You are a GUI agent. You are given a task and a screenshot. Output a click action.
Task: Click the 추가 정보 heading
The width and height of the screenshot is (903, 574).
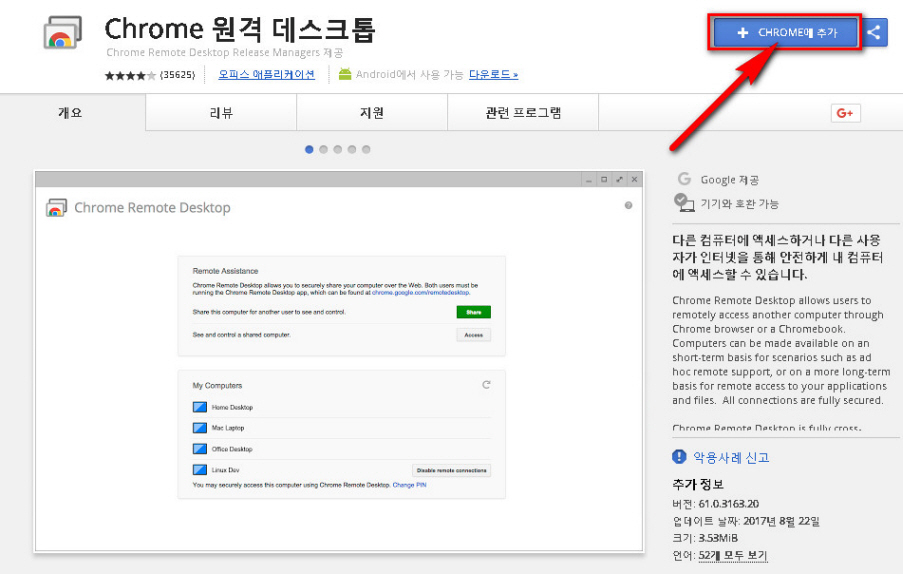pos(697,484)
